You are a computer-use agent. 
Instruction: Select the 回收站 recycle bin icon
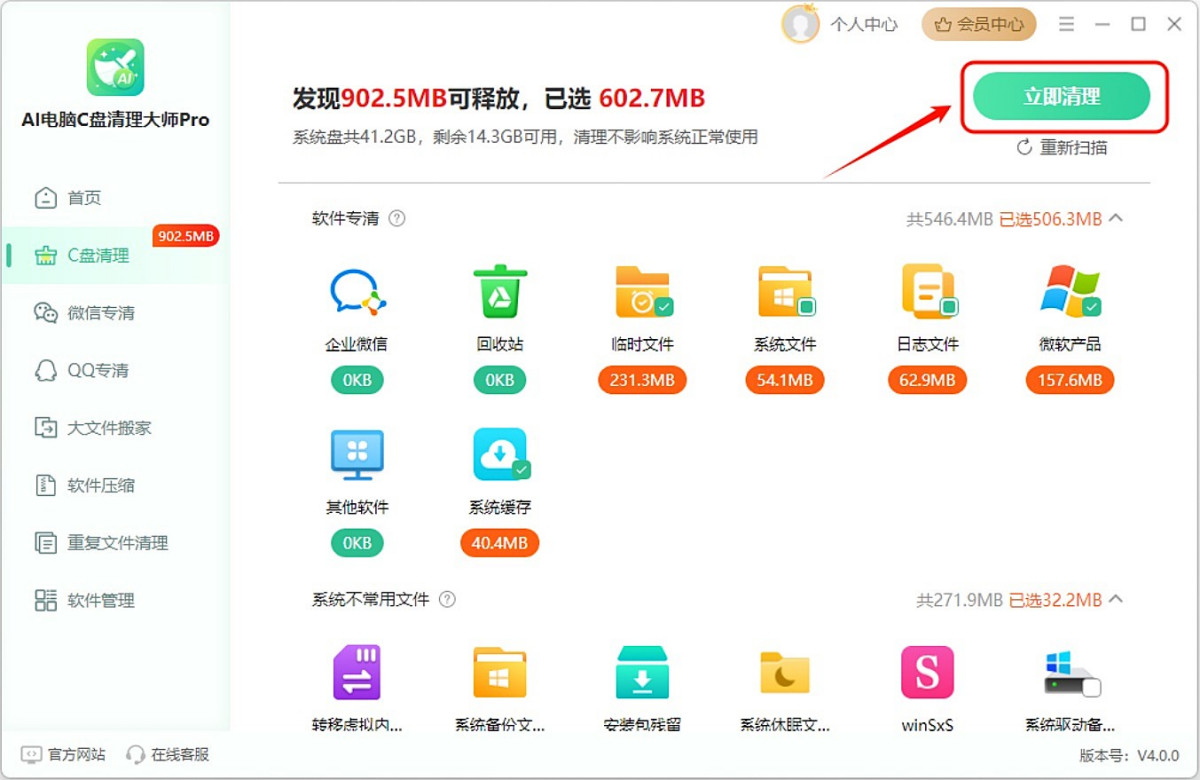pyautogui.click(x=499, y=291)
